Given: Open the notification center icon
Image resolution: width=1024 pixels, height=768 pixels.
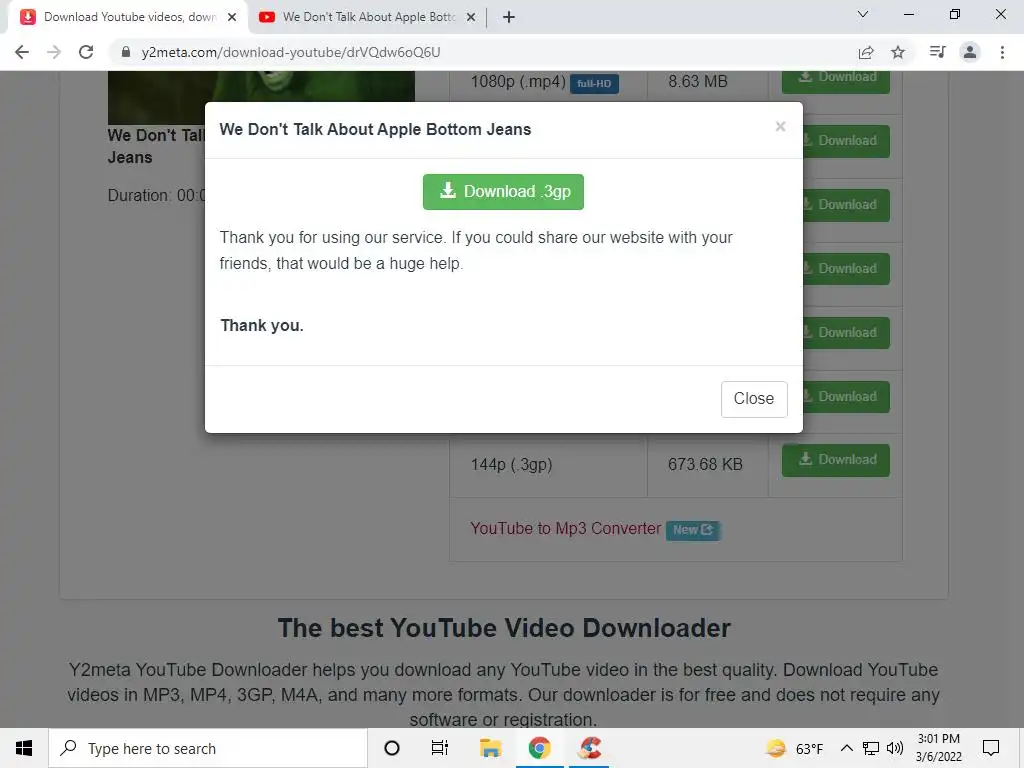Looking at the screenshot, I should pyautogui.click(x=991, y=748).
